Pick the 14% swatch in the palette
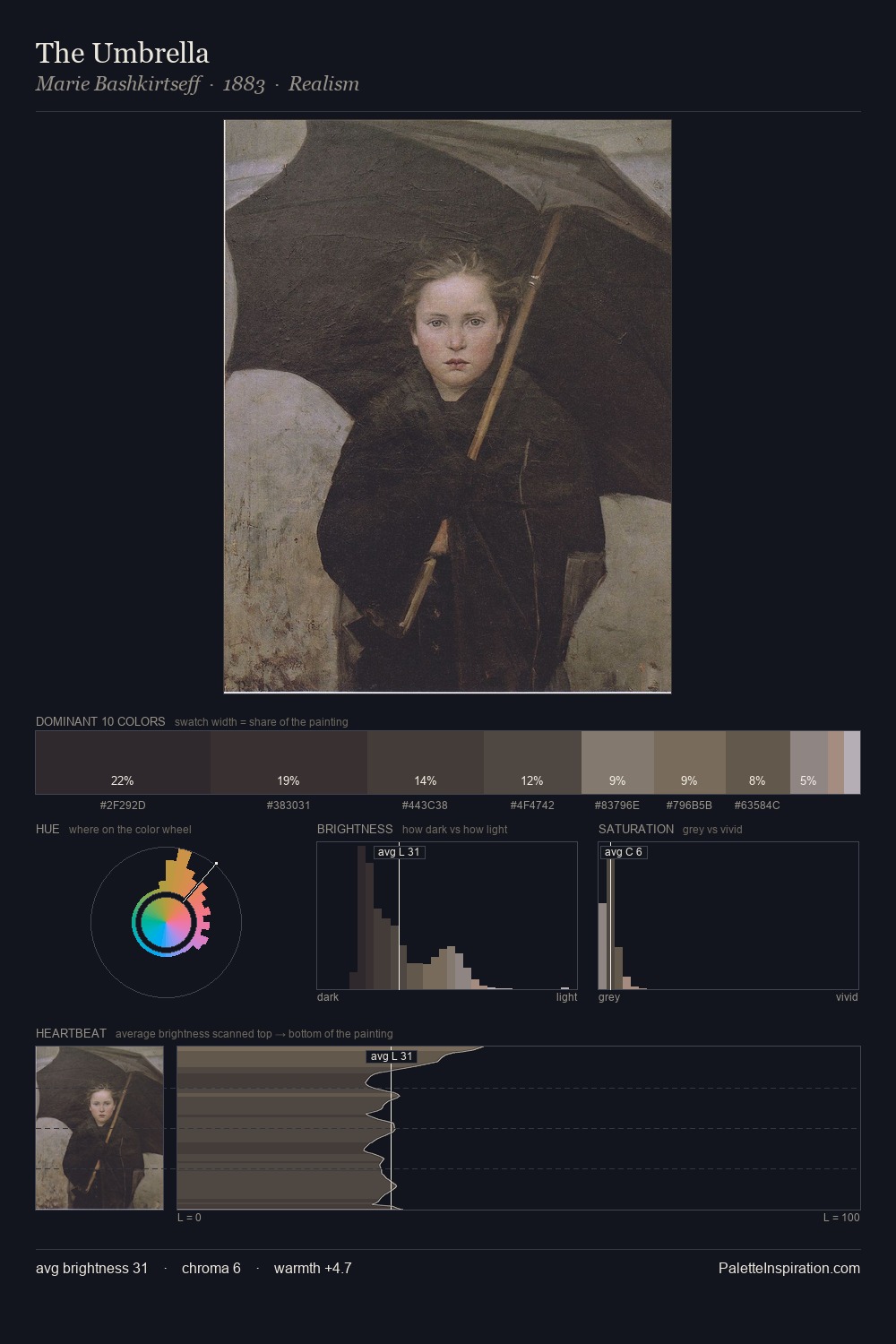Screen dimensions: 896x1344 426,762
